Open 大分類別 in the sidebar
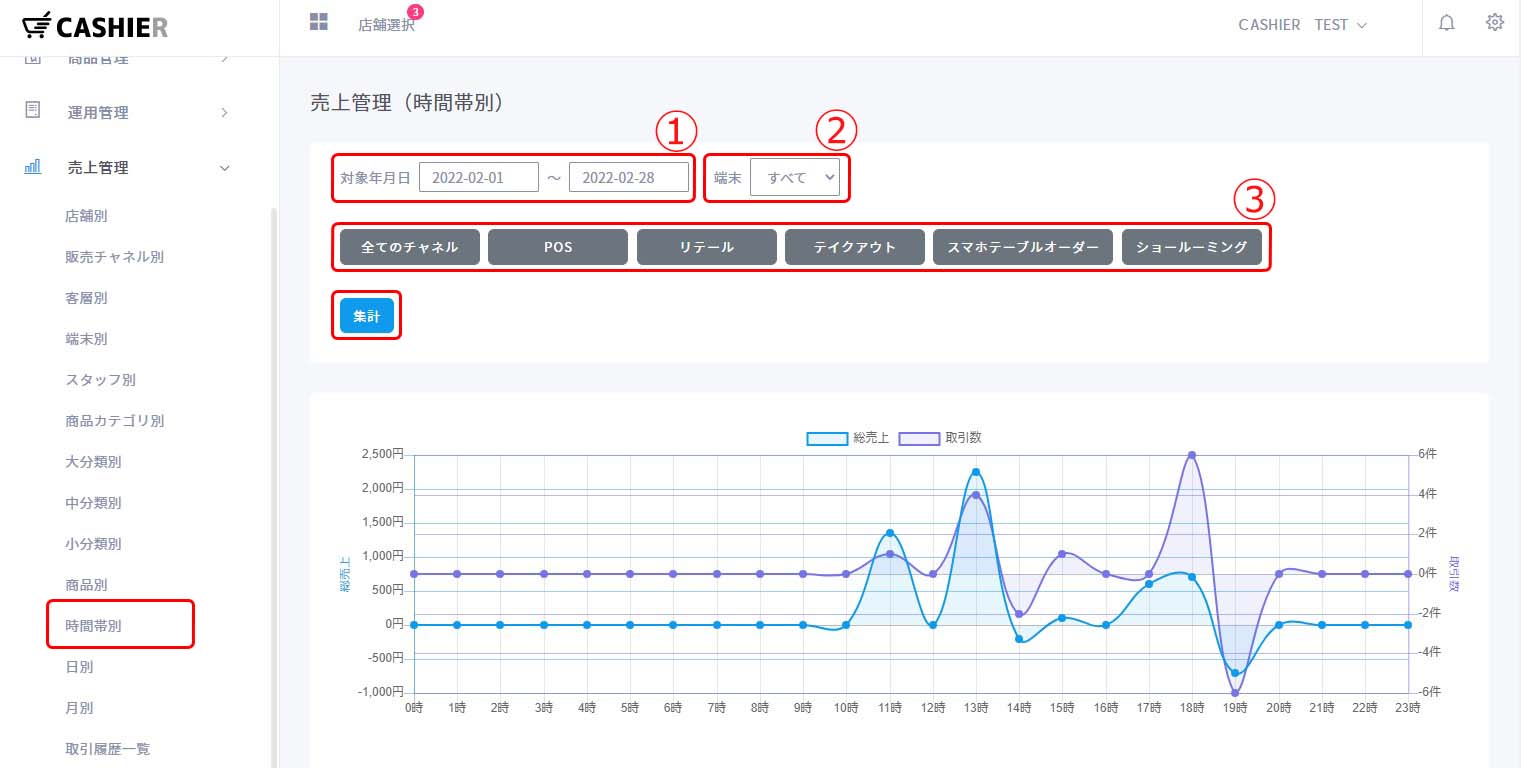 (x=93, y=462)
